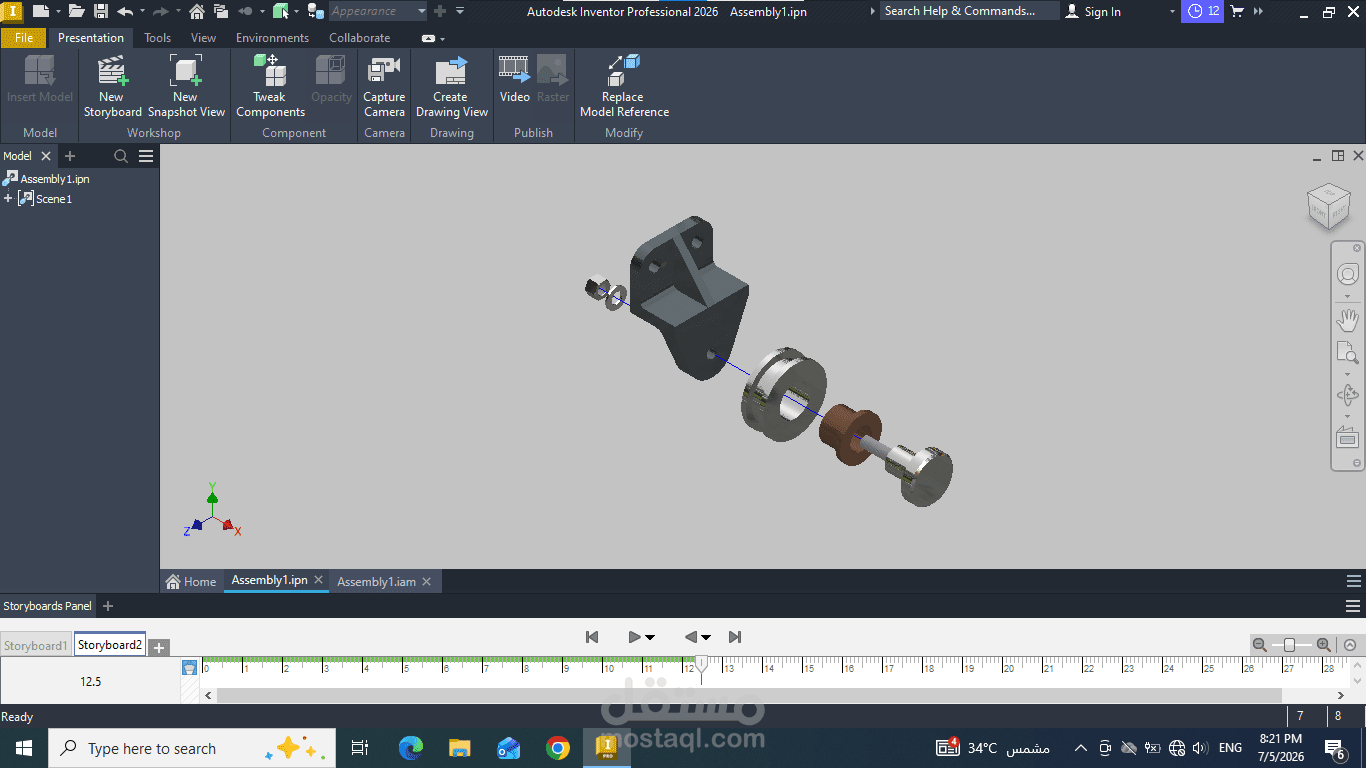Select the Pan hand tool
This screenshot has height=768, width=1366.
(x=1348, y=320)
